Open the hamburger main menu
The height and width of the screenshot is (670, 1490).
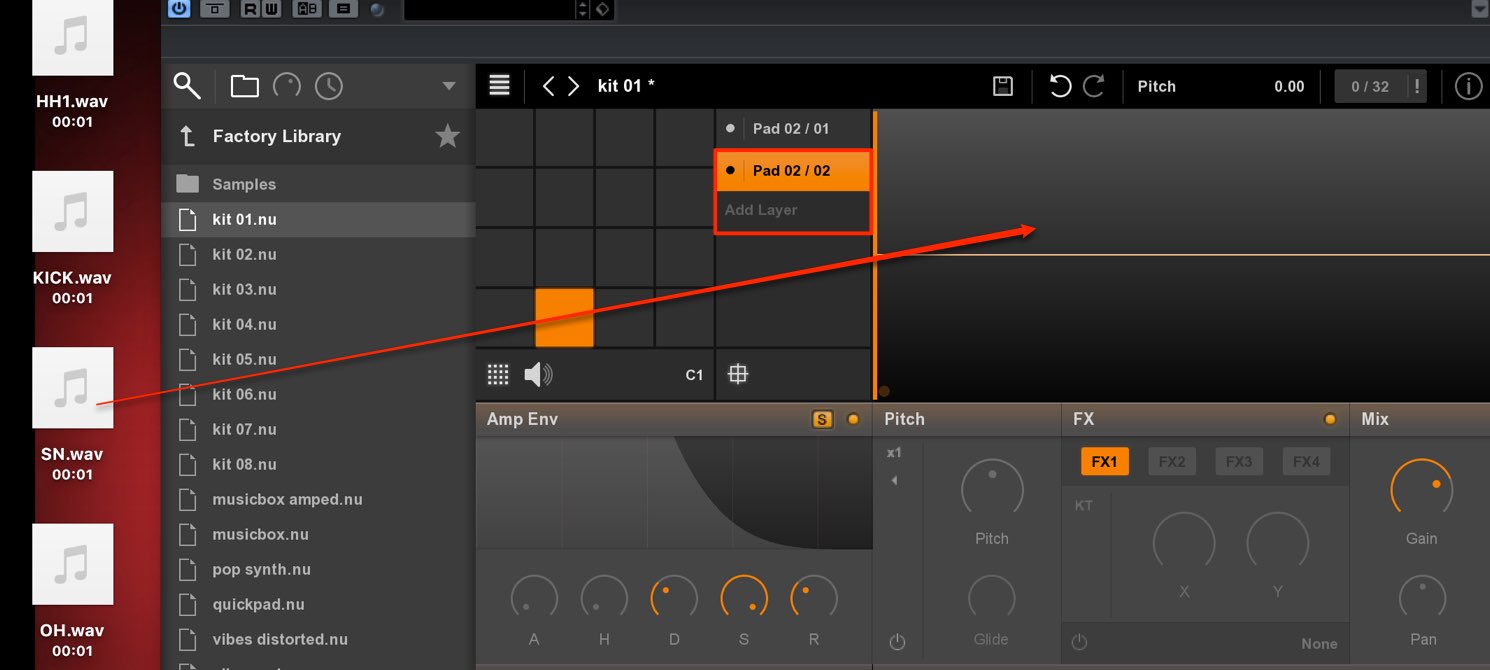coord(499,85)
